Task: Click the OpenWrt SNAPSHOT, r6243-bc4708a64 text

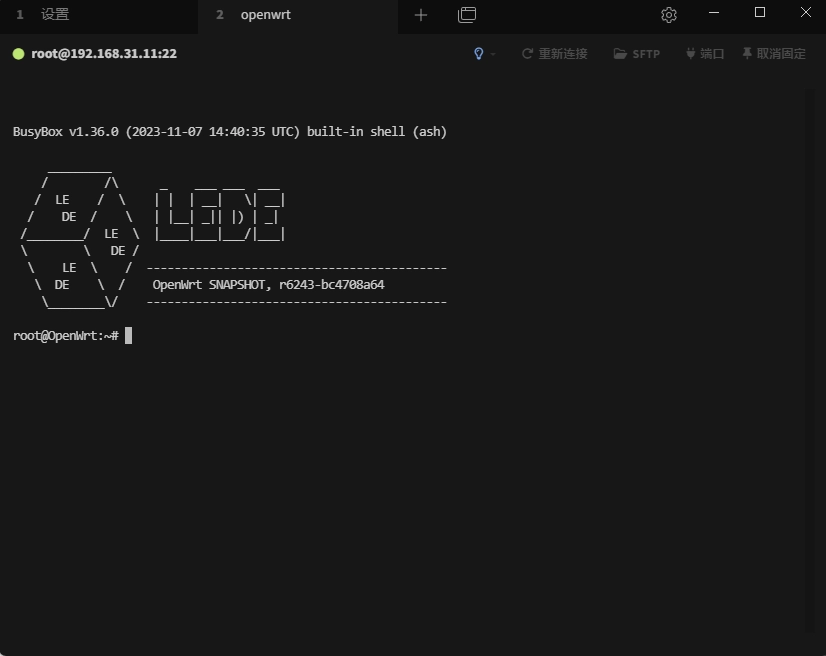Action: (269, 285)
